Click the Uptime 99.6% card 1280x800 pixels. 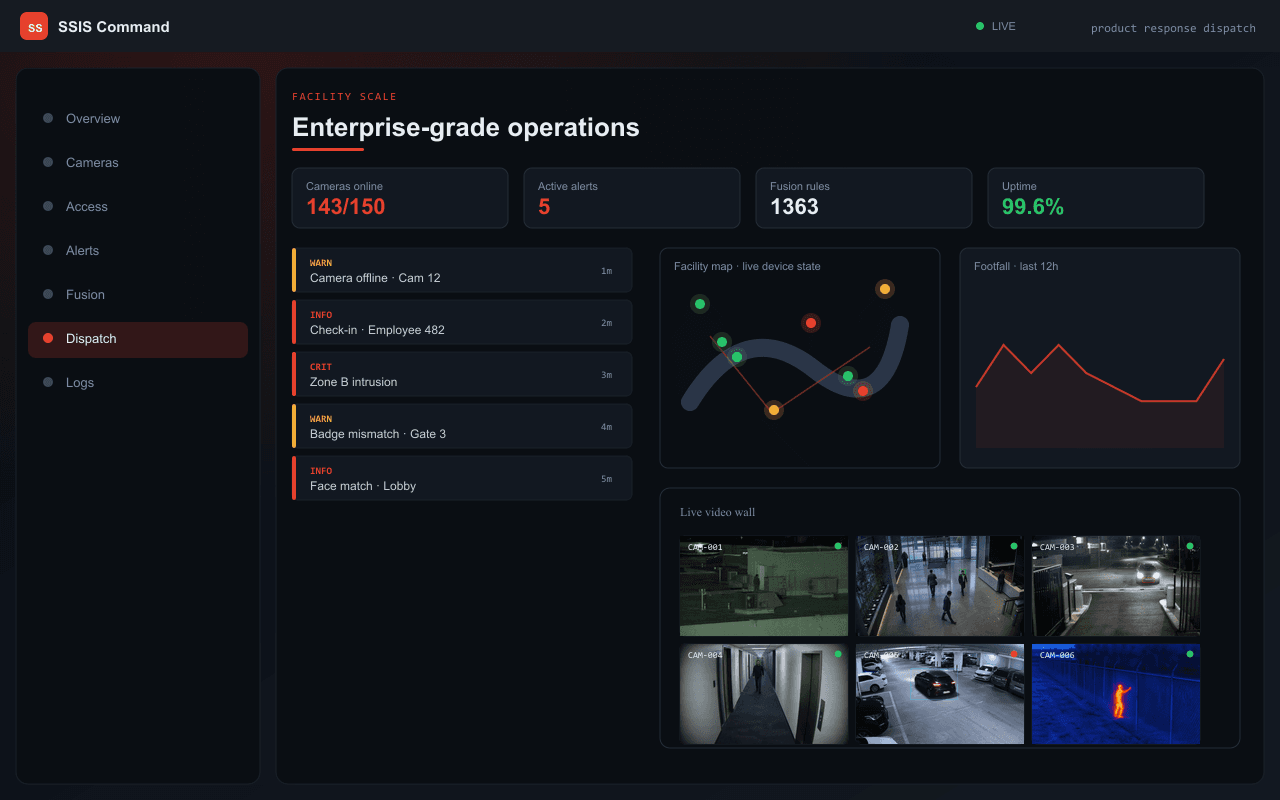click(1096, 198)
